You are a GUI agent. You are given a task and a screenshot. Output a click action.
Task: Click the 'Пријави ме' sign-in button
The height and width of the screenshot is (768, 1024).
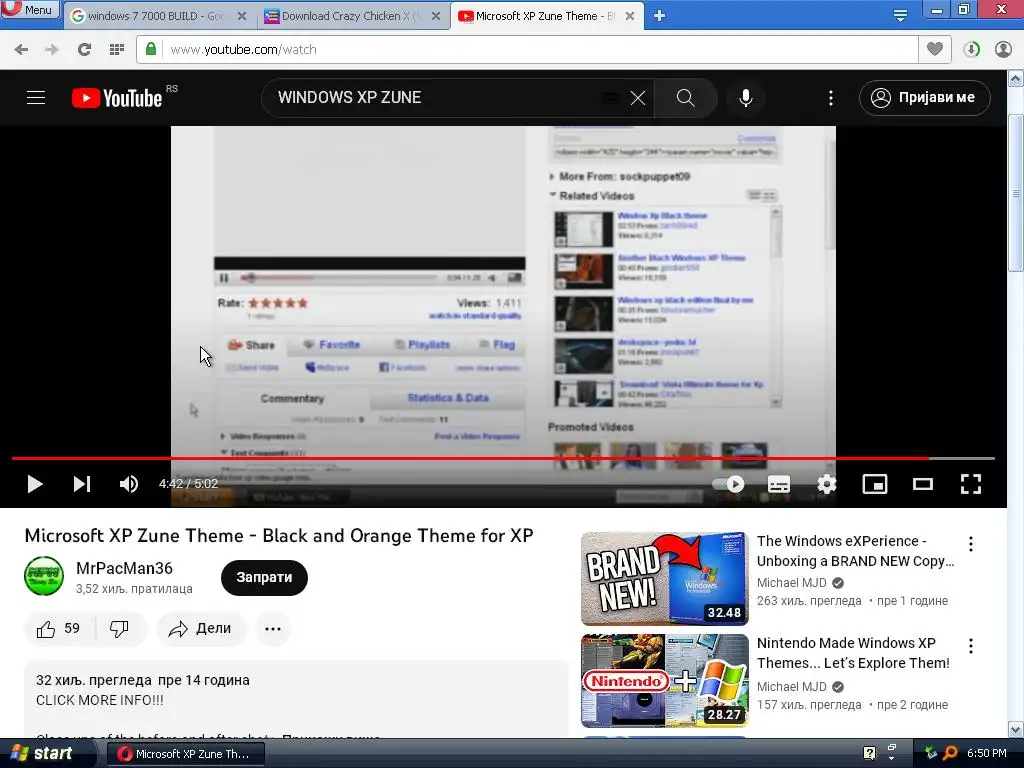pyautogui.click(x=924, y=98)
